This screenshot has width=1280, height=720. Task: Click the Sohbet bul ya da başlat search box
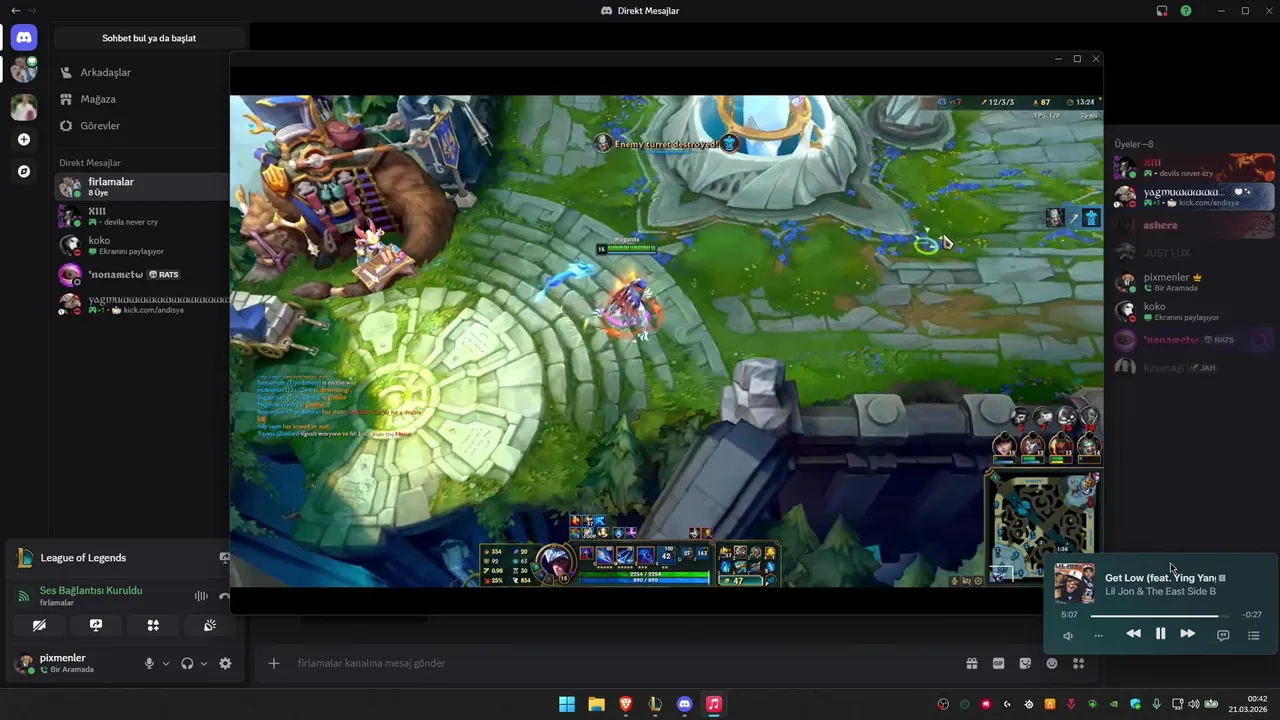[149, 38]
